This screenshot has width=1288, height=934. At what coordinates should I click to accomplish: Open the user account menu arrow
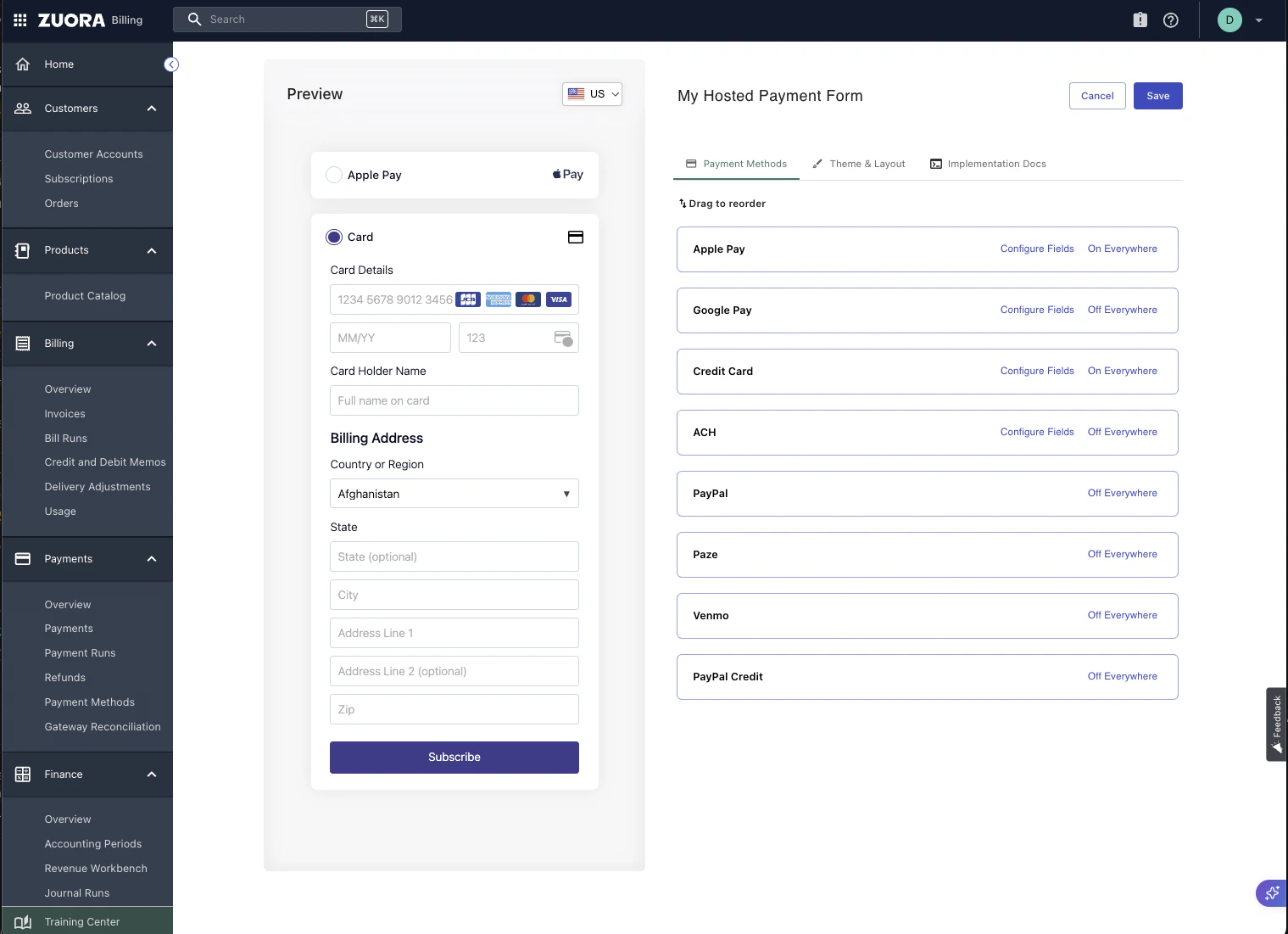(1259, 20)
